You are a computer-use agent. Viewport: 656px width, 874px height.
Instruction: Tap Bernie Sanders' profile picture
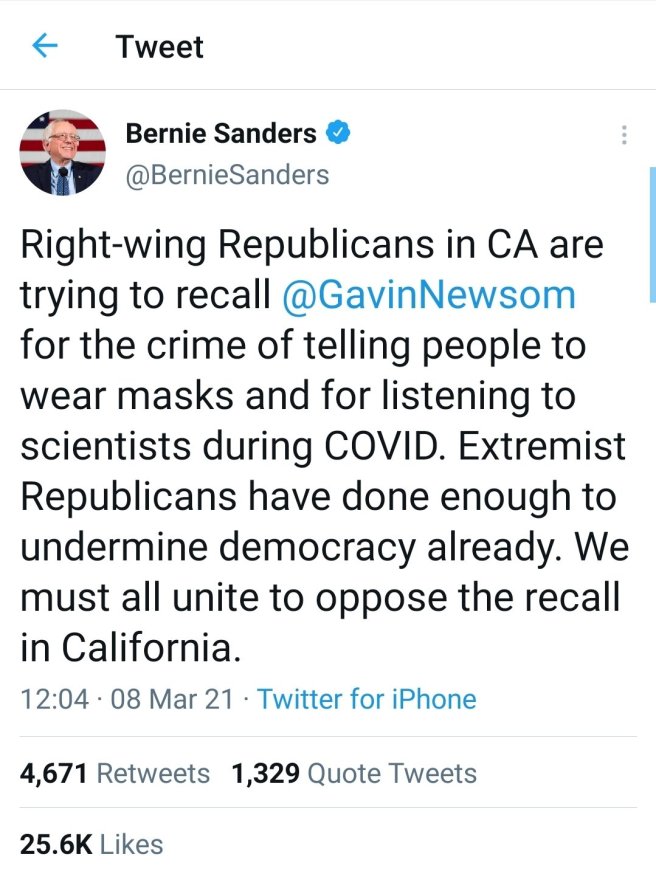62,153
